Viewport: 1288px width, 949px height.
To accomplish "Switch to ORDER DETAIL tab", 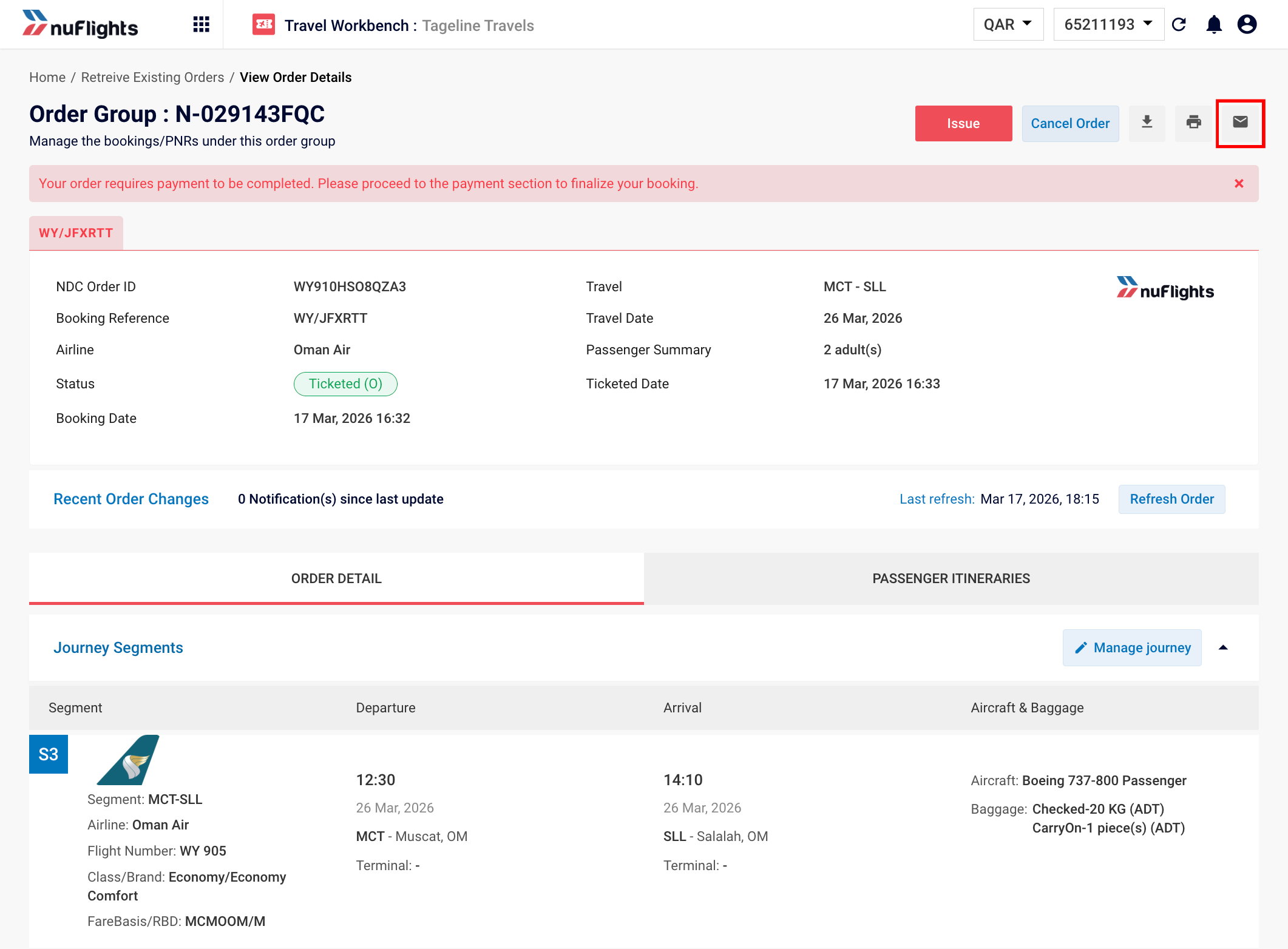I will (x=336, y=578).
